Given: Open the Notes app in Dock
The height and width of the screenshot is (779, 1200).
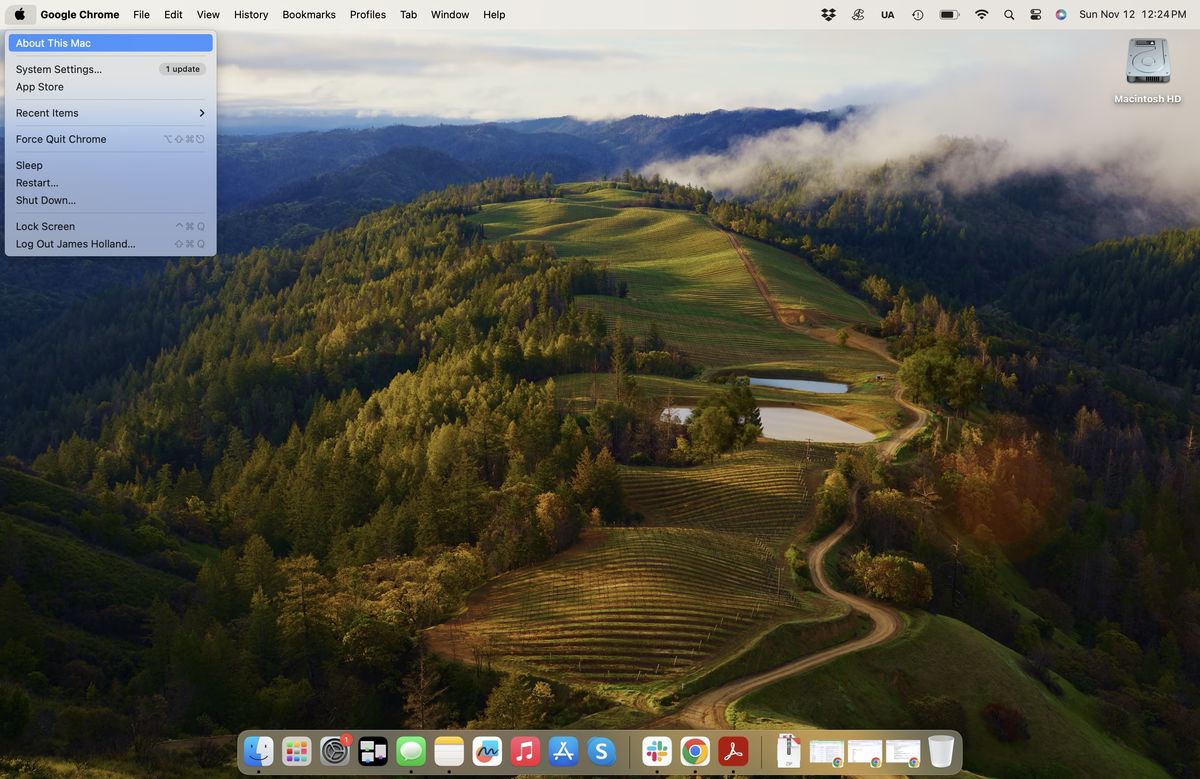Looking at the screenshot, I should coord(449,751).
